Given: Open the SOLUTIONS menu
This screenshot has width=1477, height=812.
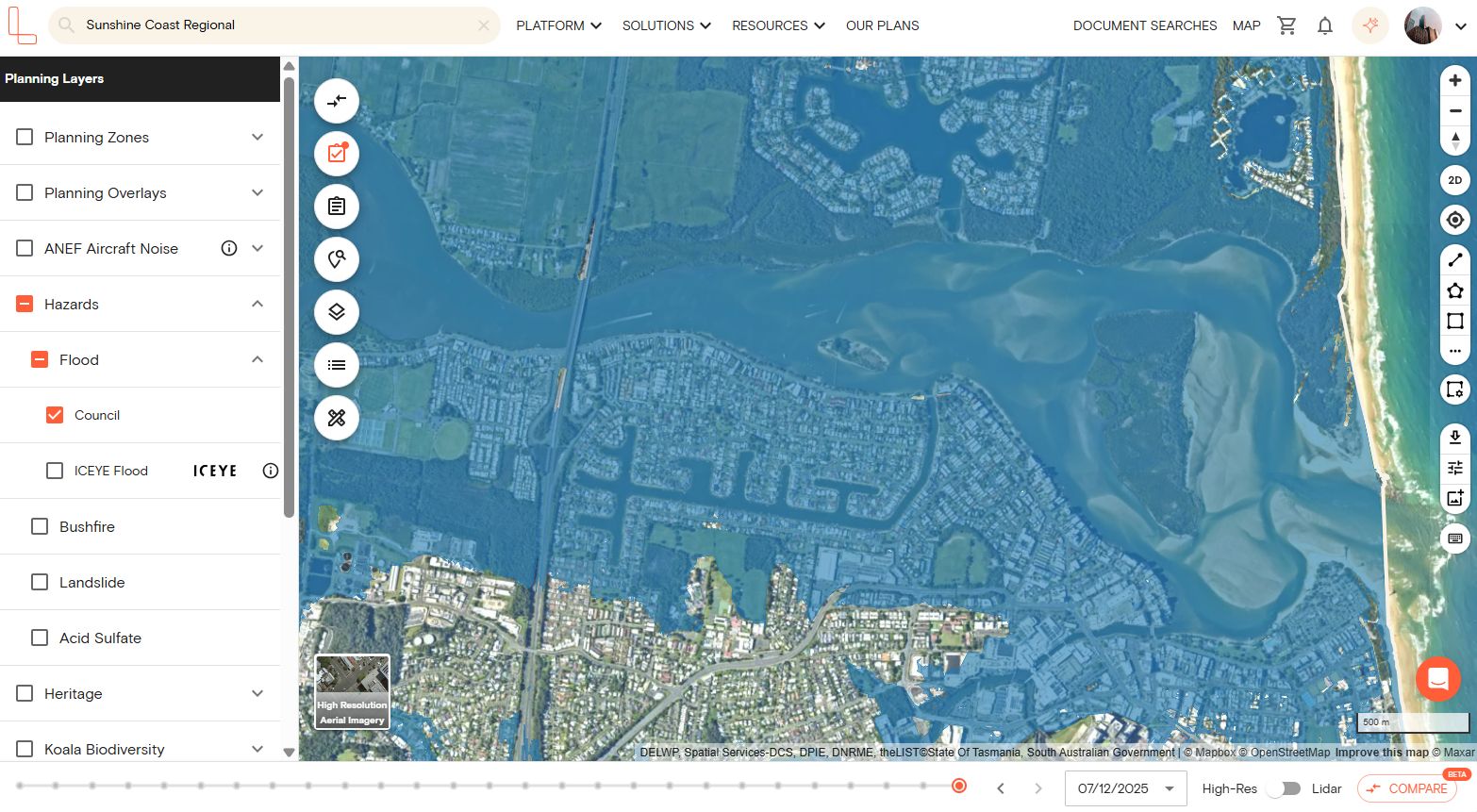Looking at the screenshot, I should point(666,25).
